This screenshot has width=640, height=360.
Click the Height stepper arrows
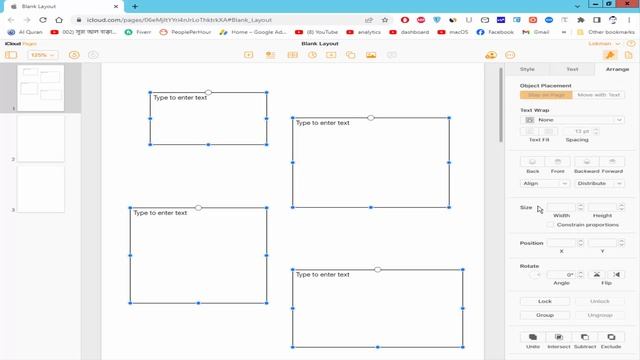(x=621, y=207)
